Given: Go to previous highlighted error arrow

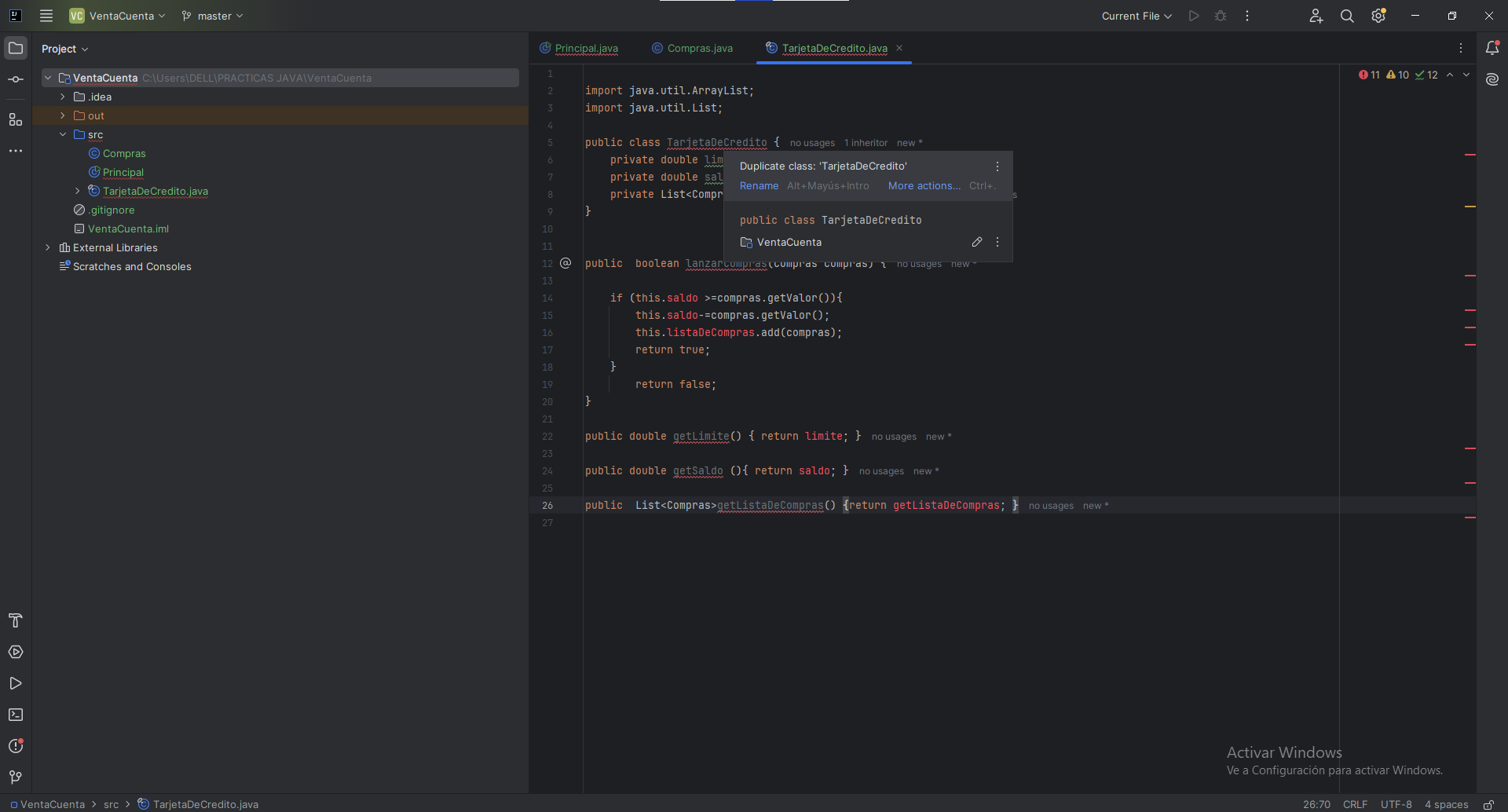Looking at the screenshot, I should click(x=1450, y=75).
